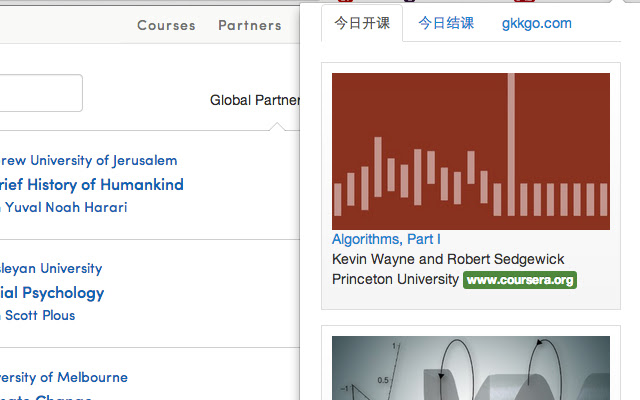This screenshot has height=400, width=640.
Task: Open University of Melbourne link
Action: [x=64, y=378]
